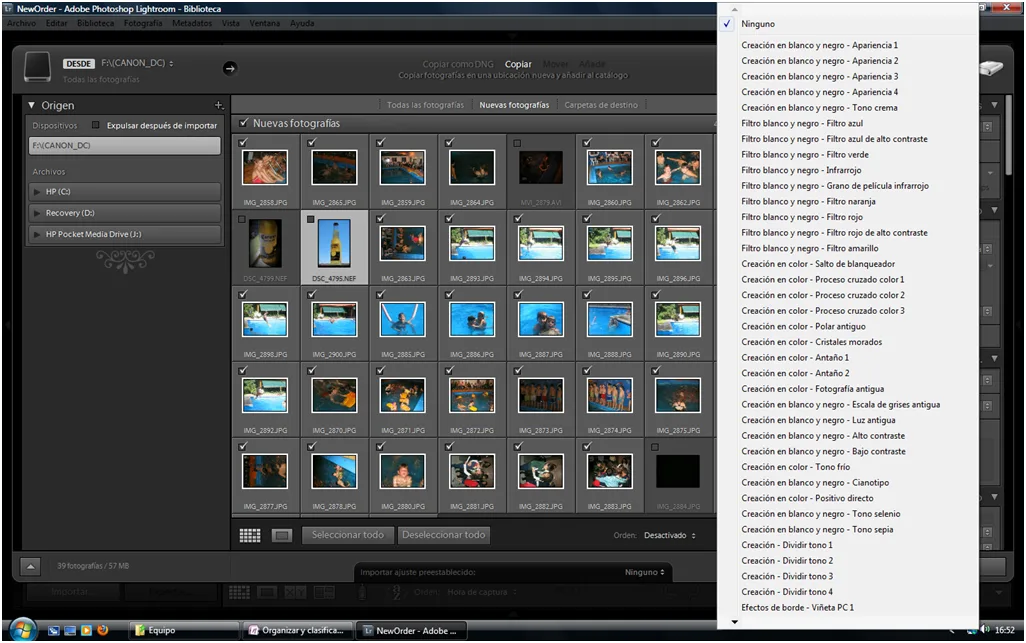Click the external drive icon at top right

pos(992,68)
